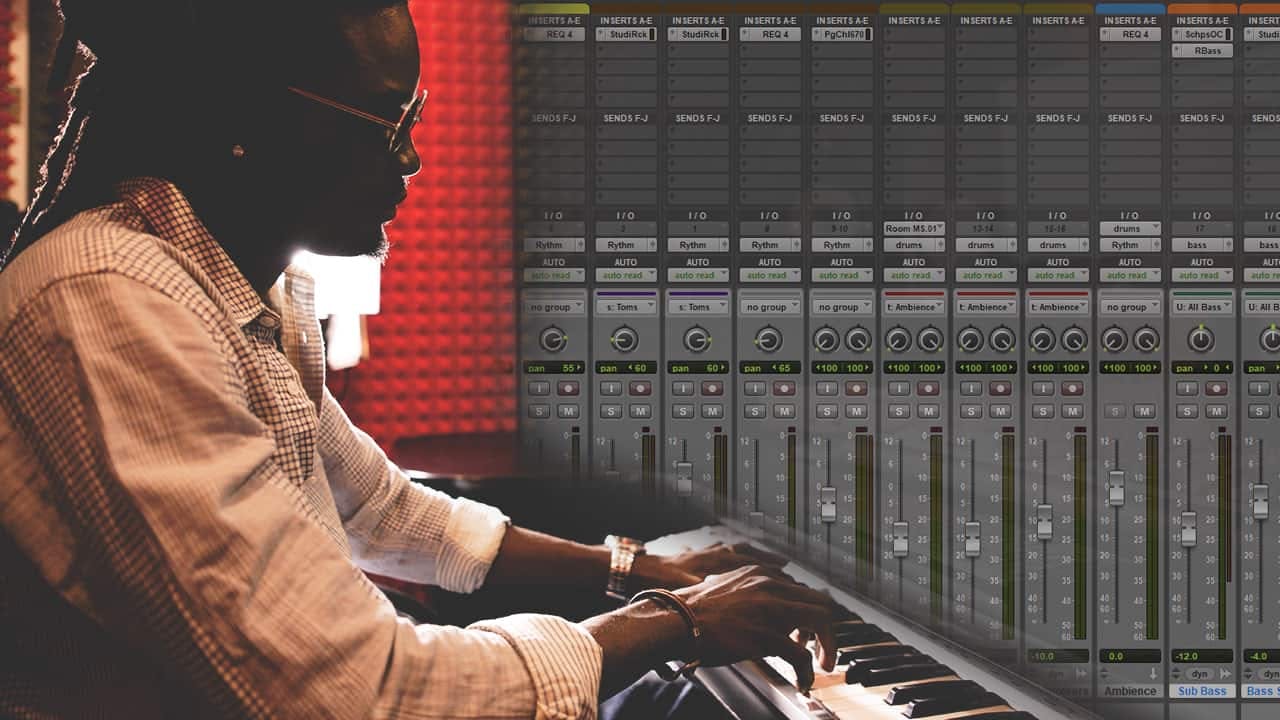1280x720 pixels.
Task: Select the Sub Bass track name
Action: click(x=1202, y=691)
